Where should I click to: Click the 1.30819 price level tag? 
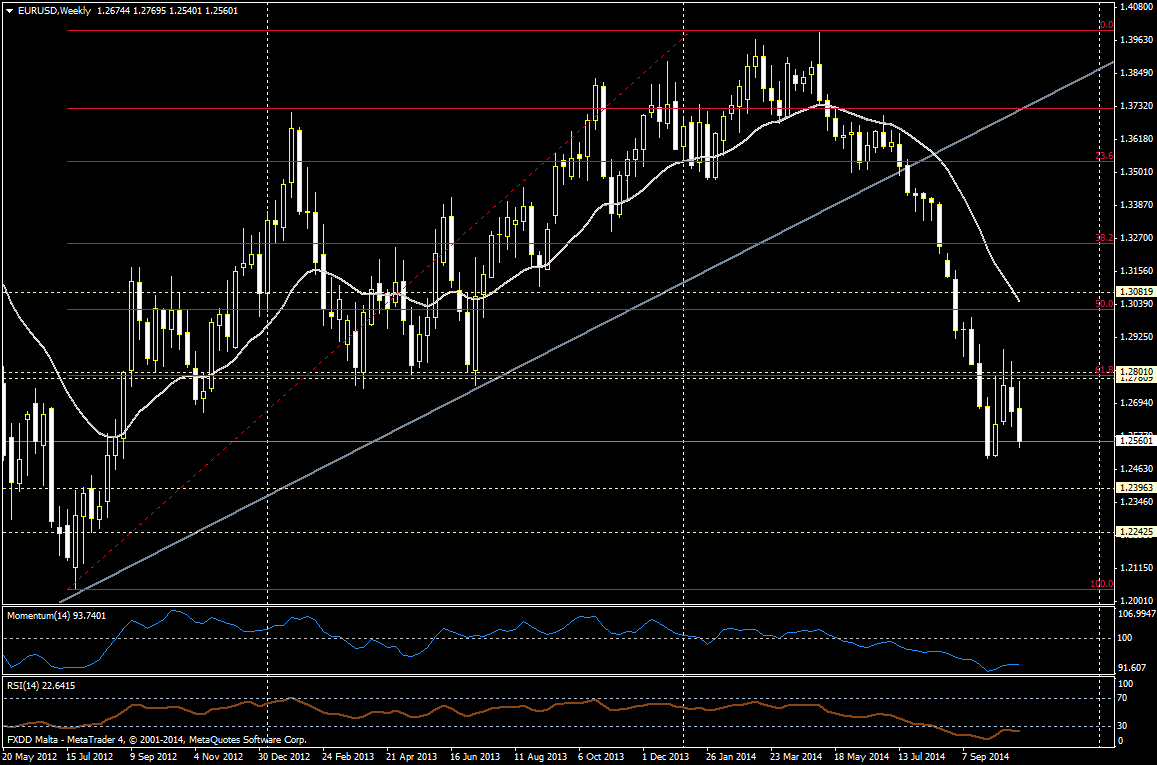[1136, 291]
